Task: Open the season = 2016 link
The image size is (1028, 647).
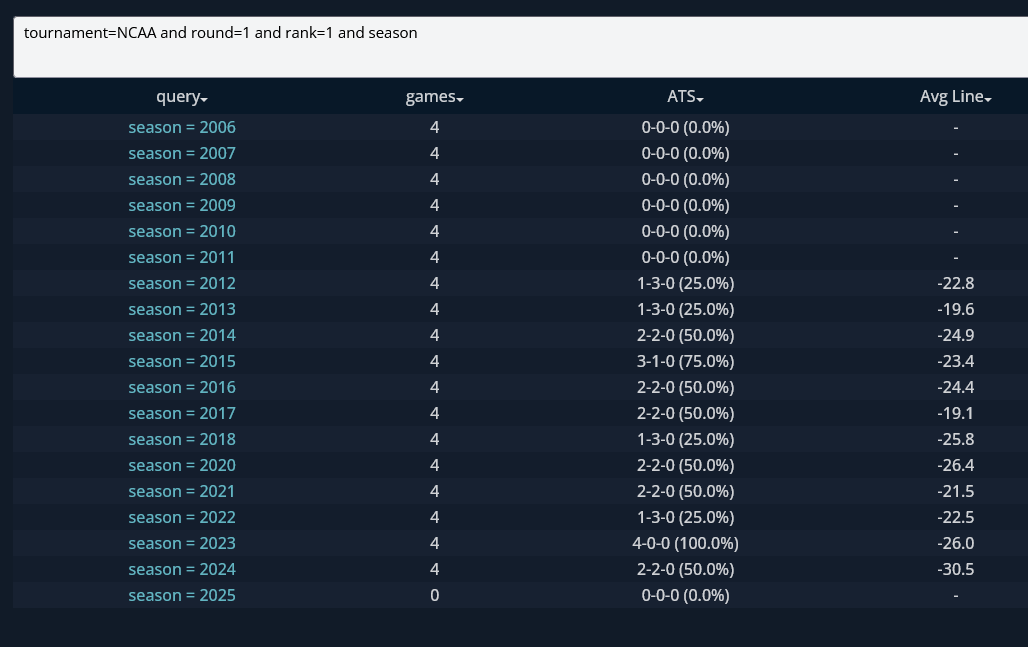Action: (x=182, y=387)
